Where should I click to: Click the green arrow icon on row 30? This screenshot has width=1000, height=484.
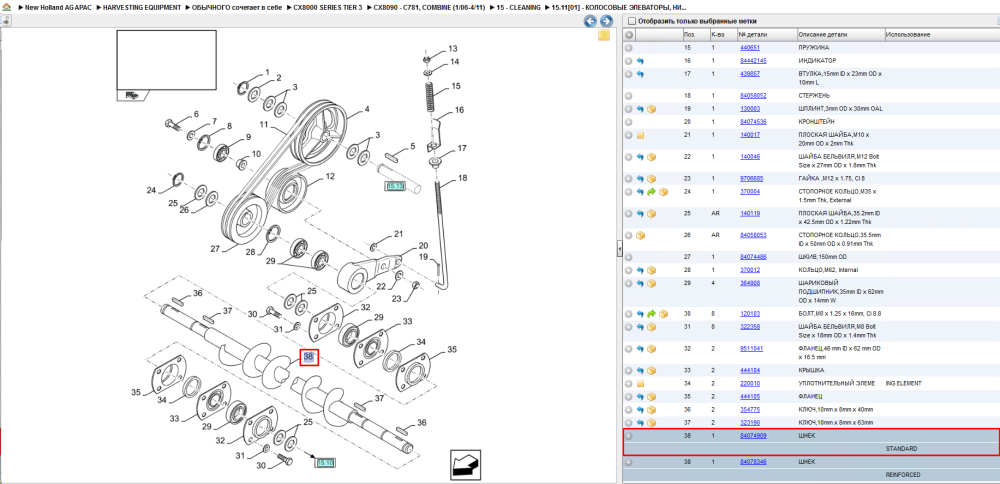click(x=651, y=314)
